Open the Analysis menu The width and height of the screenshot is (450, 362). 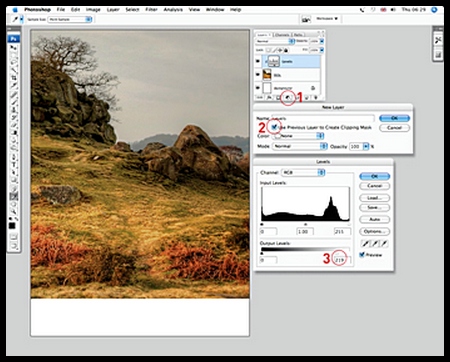(x=173, y=10)
